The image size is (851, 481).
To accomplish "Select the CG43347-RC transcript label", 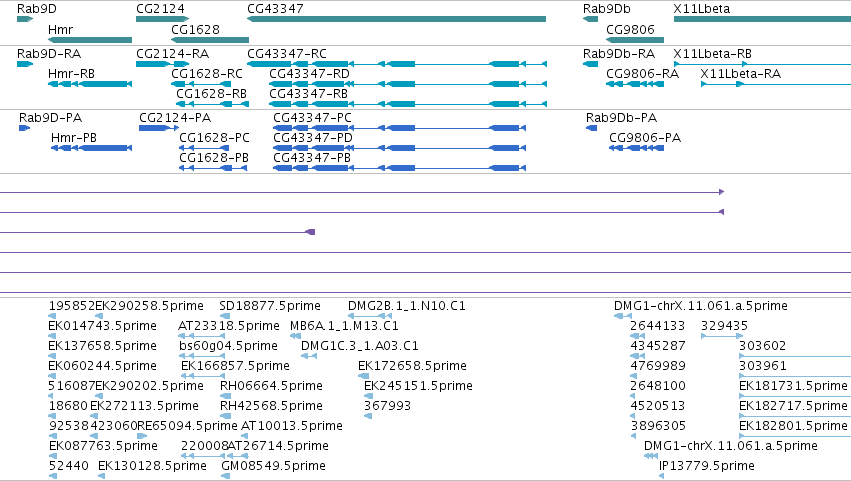I will click(287, 54).
